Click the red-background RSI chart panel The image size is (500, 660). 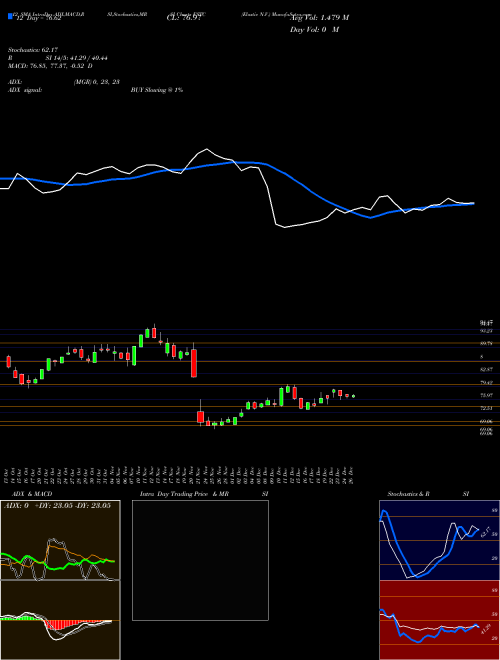tap(439, 620)
